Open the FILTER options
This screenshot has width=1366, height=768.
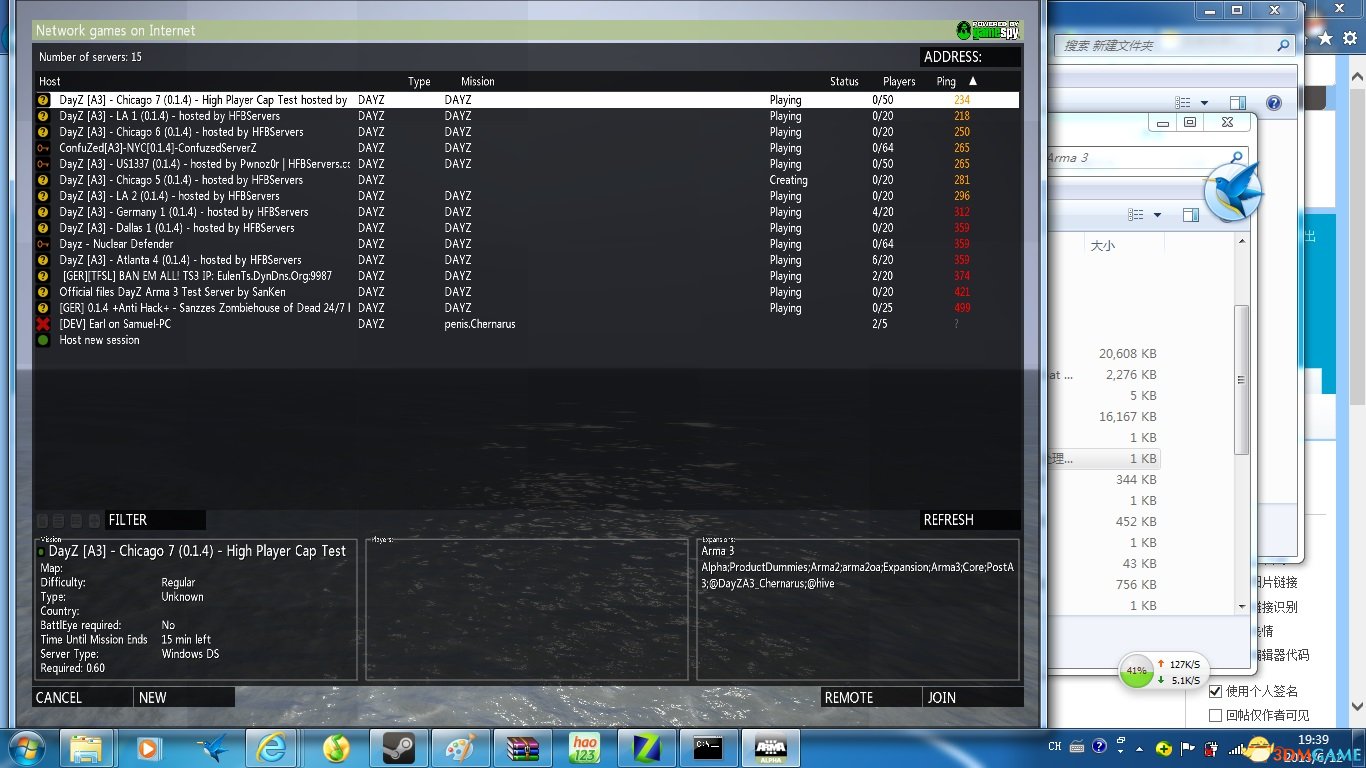click(x=154, y=520)
